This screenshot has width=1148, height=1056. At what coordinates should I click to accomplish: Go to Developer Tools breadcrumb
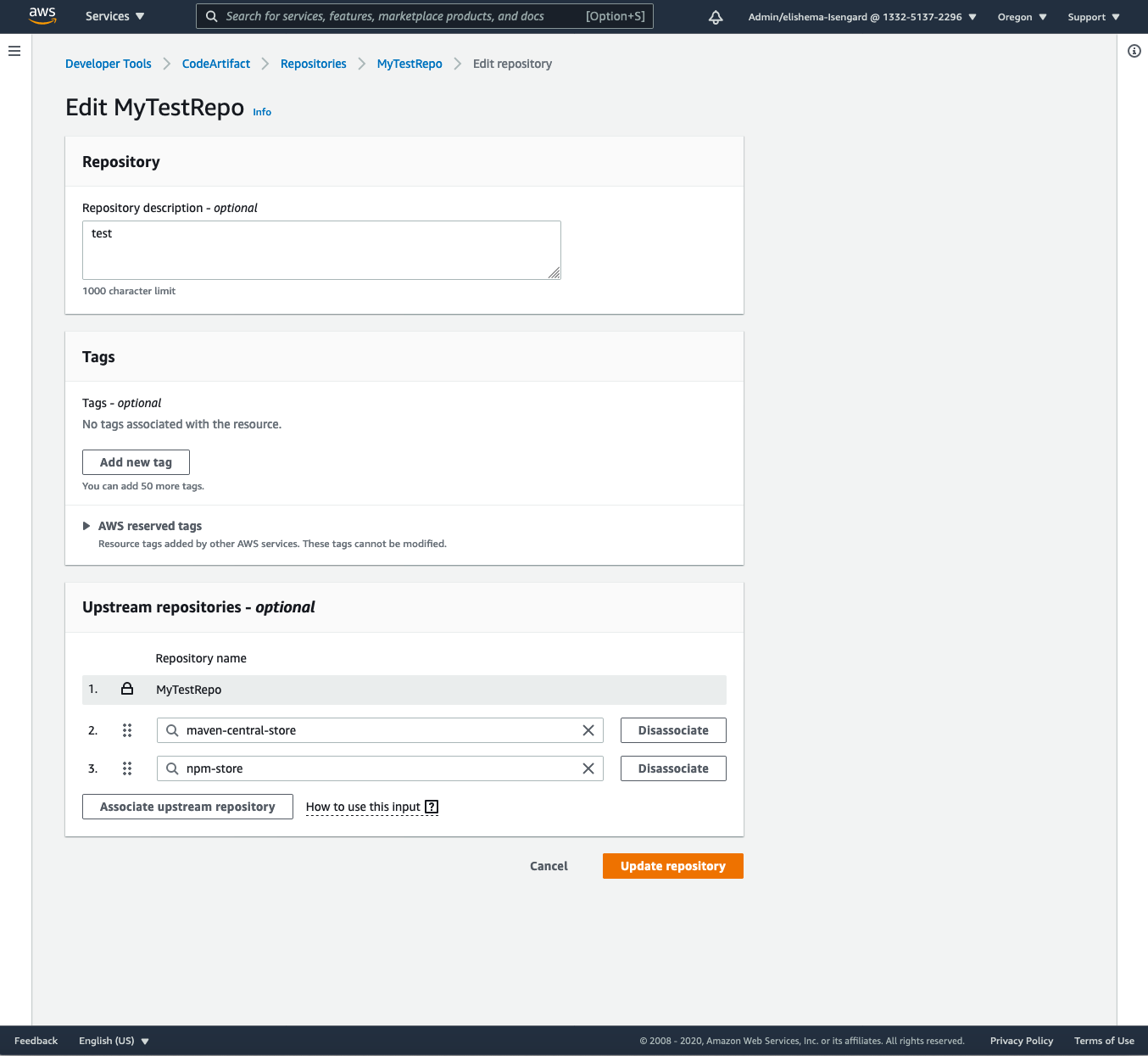(x=109, y=64)
